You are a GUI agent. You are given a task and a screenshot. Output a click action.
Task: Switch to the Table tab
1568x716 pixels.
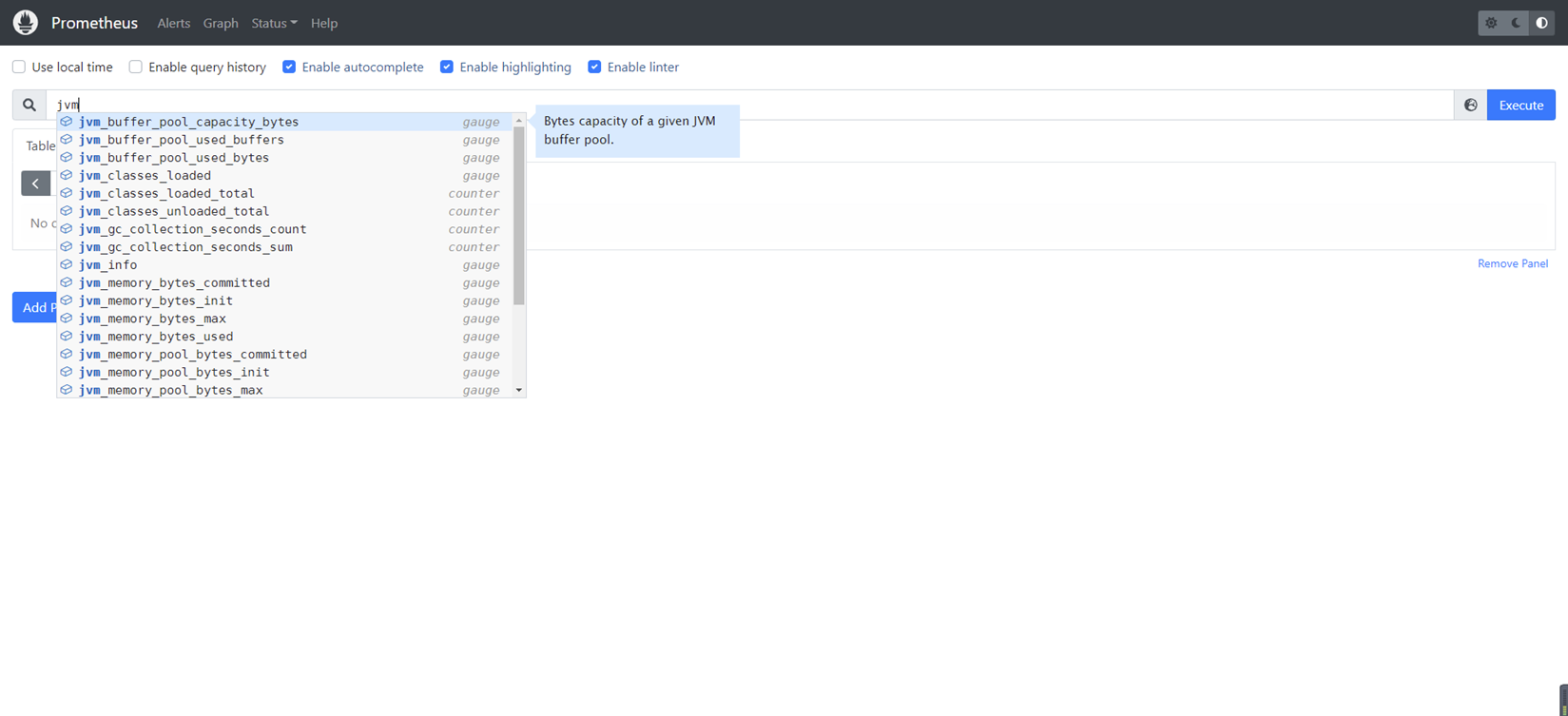(41, 146)
